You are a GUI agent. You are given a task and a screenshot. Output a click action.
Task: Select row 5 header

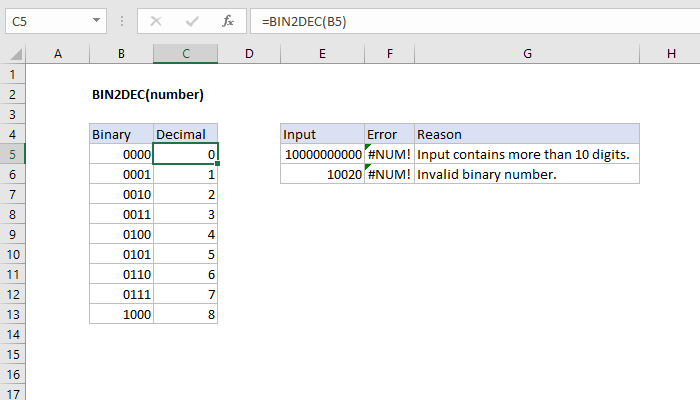[12, 154]
